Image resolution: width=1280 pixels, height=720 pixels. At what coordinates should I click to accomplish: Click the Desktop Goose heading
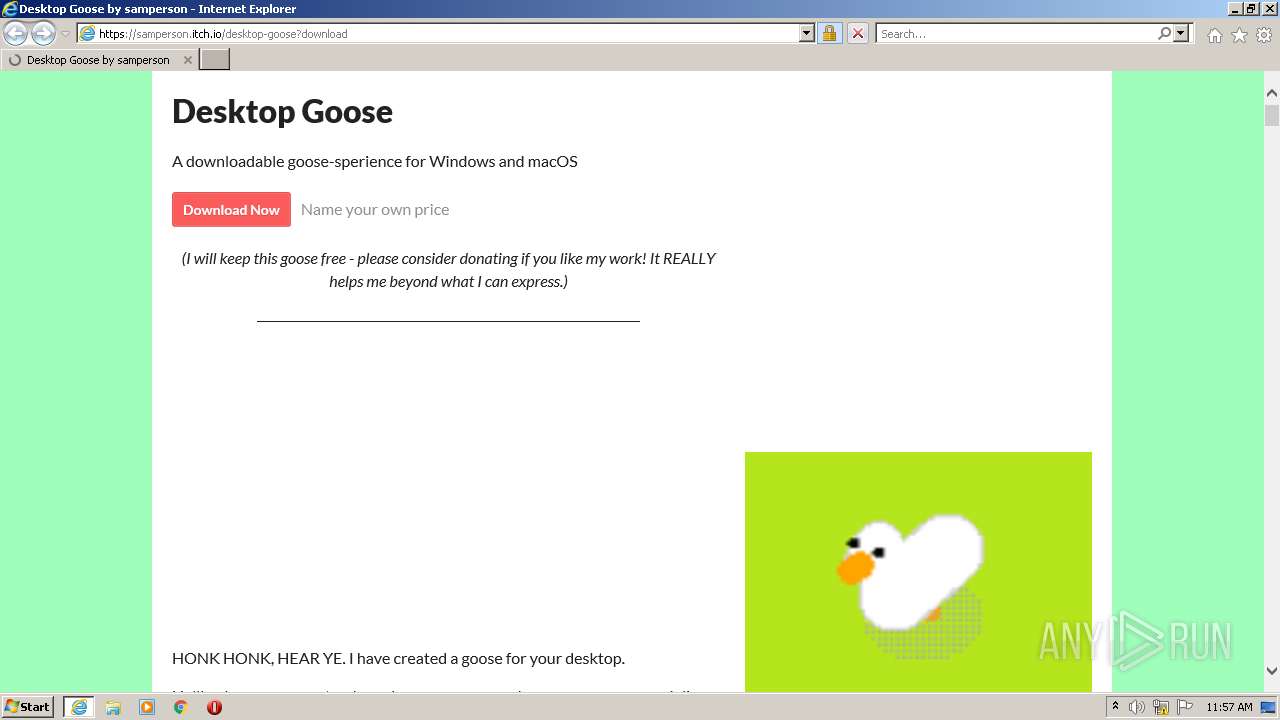[282, 111]
